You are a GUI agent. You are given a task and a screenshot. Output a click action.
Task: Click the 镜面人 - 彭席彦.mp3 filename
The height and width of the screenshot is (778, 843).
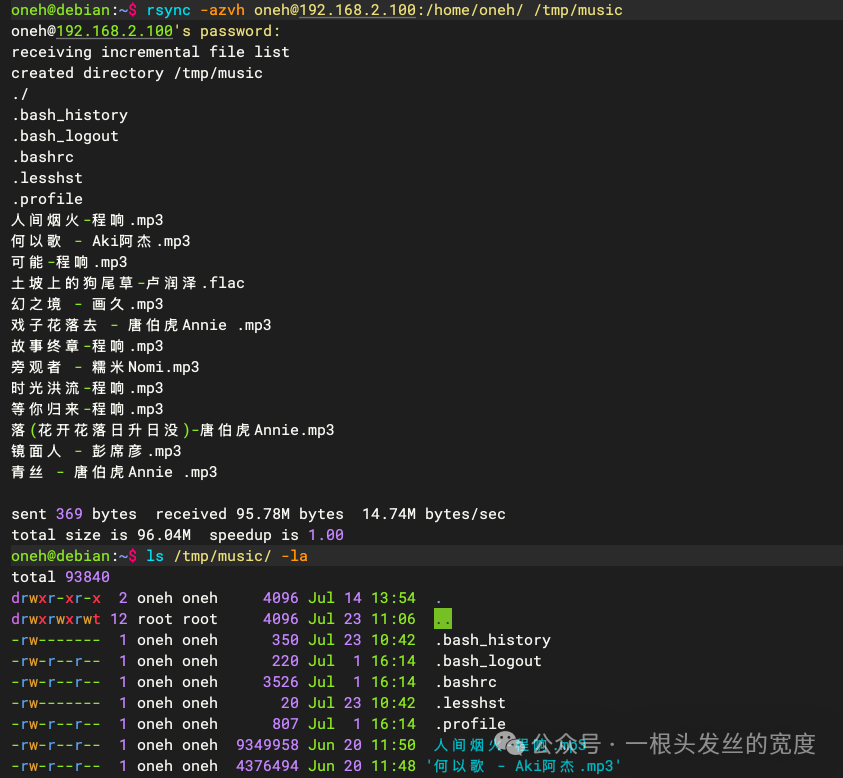point(96,451)
